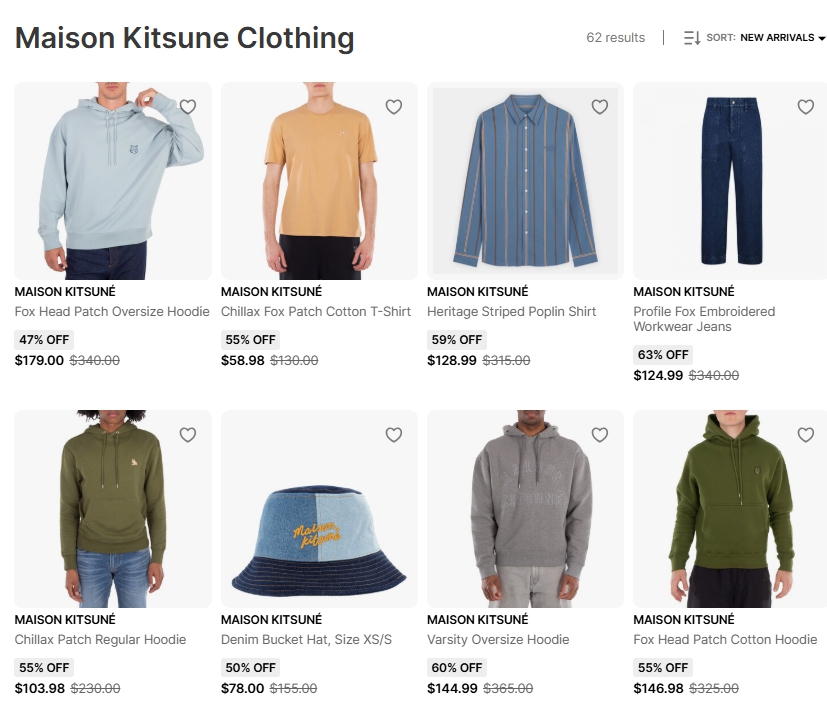
Task: Open the gray varsity hoodie photo
Action: [x=525, y=509]
